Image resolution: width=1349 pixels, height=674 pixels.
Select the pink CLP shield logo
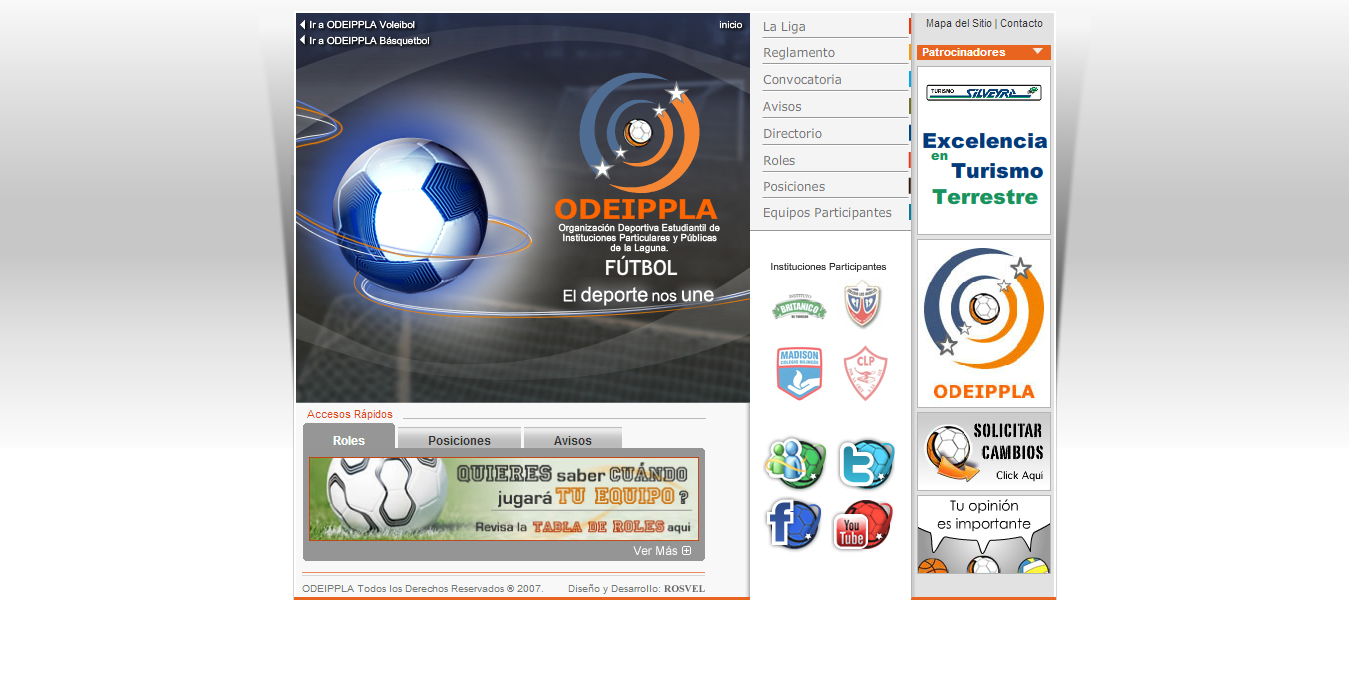[865, 373]
